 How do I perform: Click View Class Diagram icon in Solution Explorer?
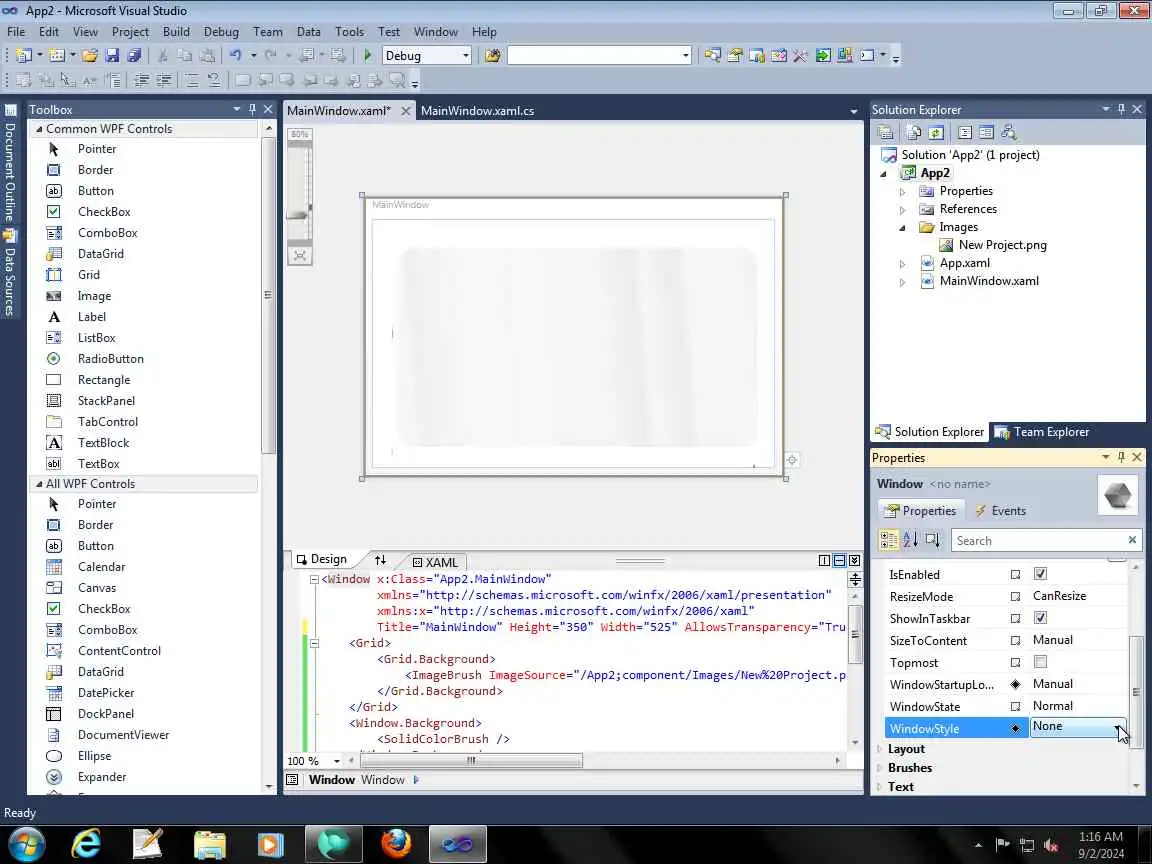tap(1008, 132)
